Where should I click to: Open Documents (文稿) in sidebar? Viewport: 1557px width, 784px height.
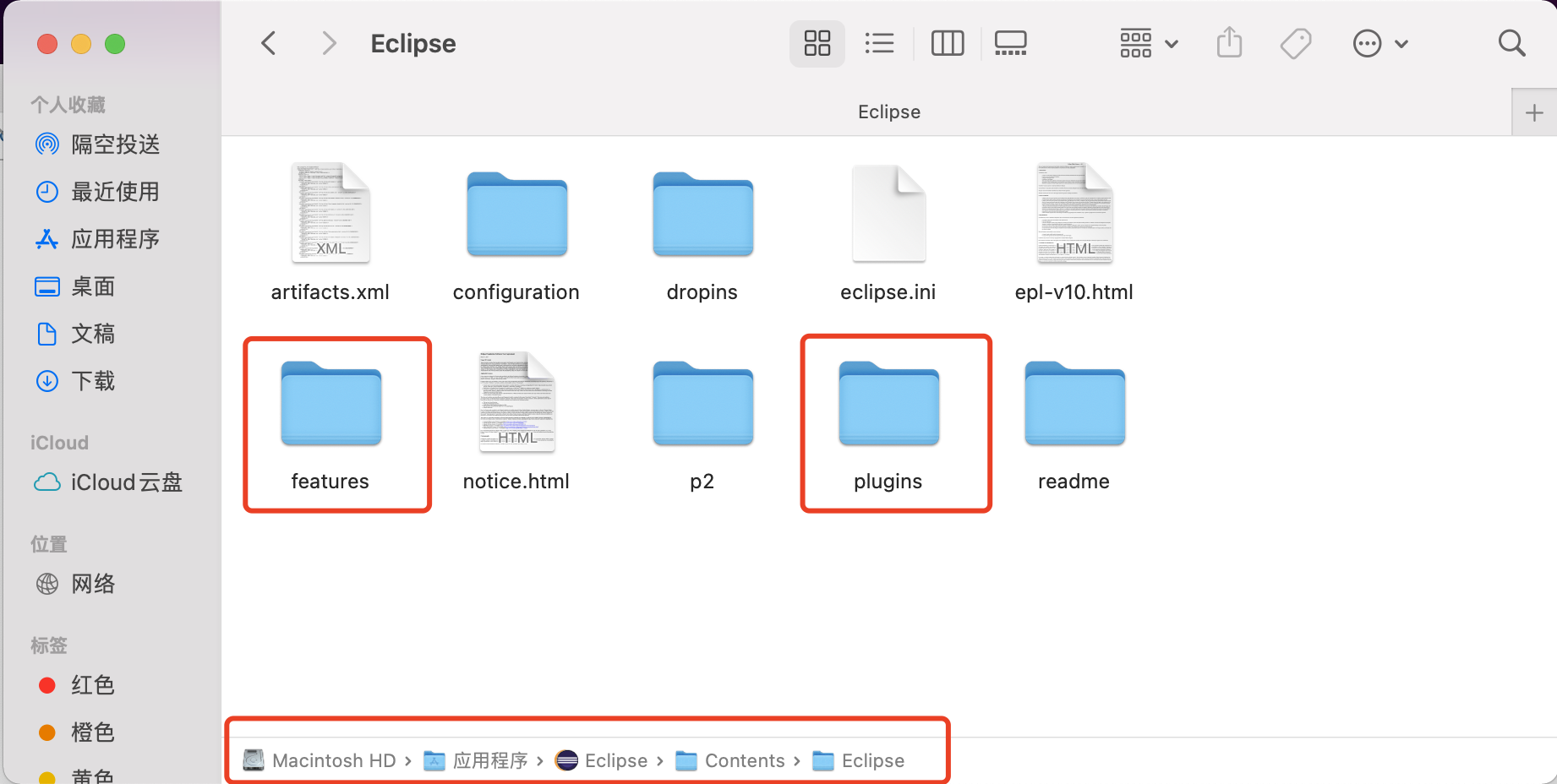[x=75, y=334]
